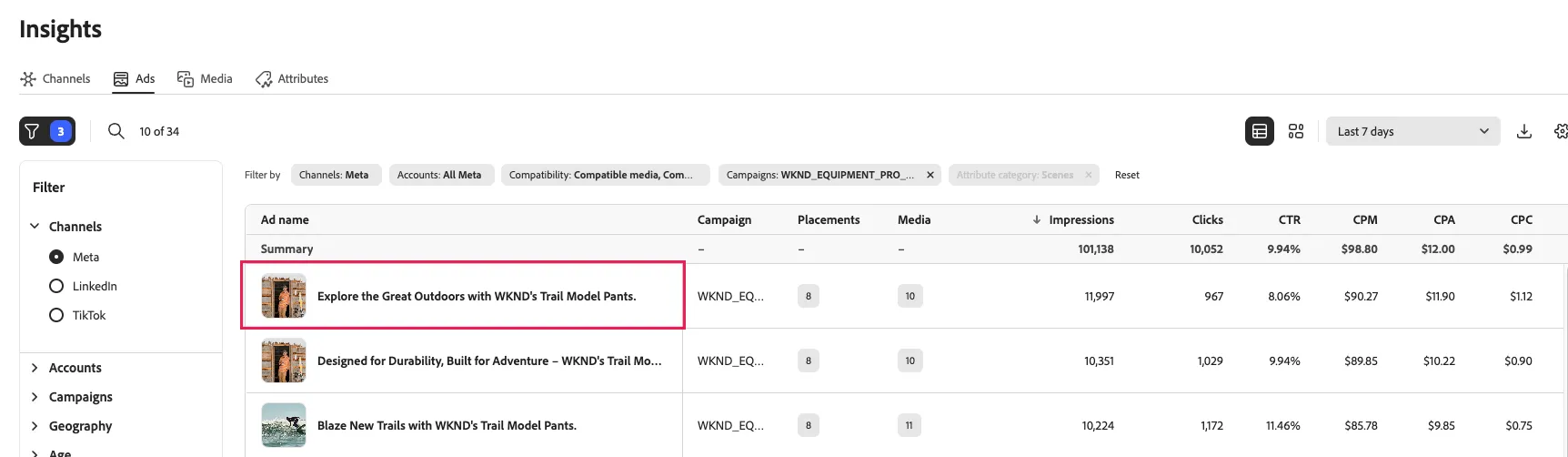Download the insights report
The image size is (1568, 457).
tap(1524, 131)
